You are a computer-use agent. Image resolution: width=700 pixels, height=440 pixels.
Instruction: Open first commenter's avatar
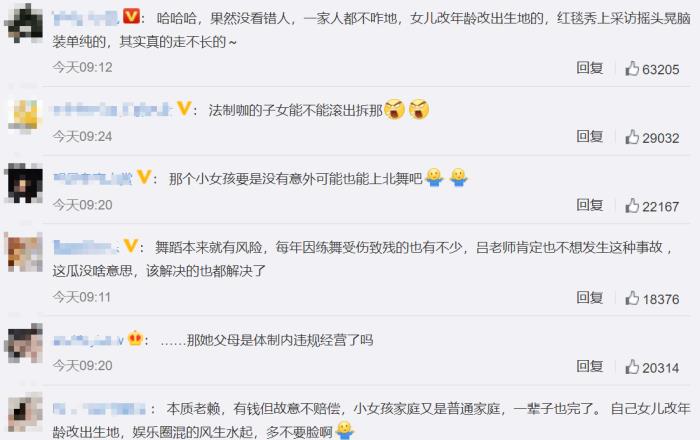24,23
